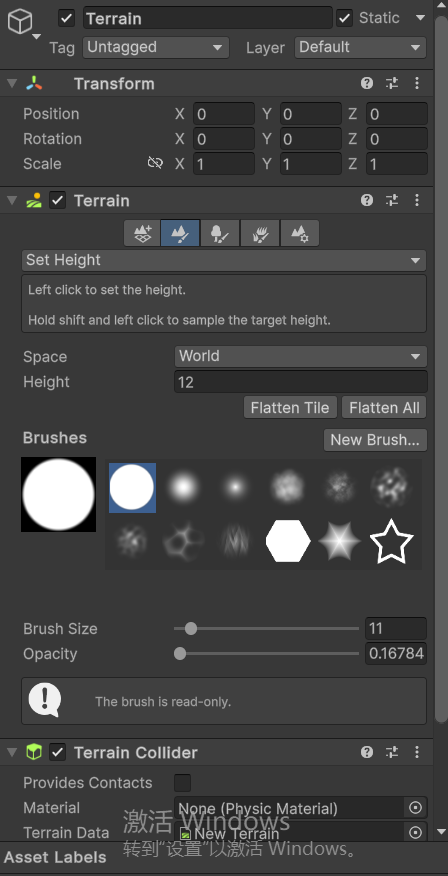Viewport: 448px width, 876px height.
Task: Select the Paint Terrain tool icon
Action: [x=180, y=233]
